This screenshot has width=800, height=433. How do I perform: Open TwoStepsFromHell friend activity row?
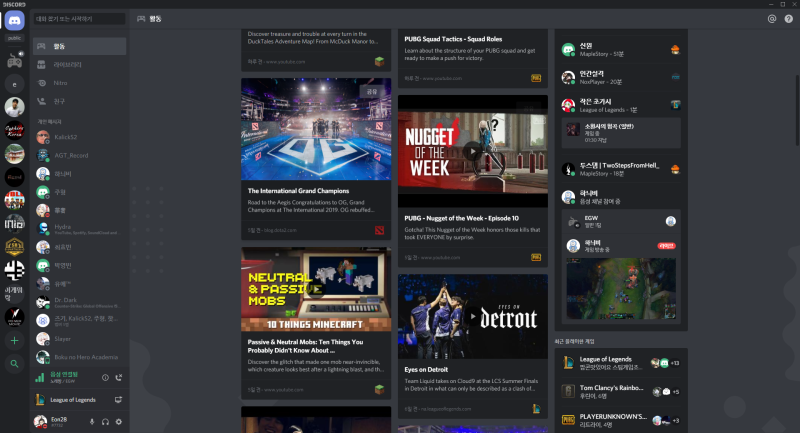point(621,169)
